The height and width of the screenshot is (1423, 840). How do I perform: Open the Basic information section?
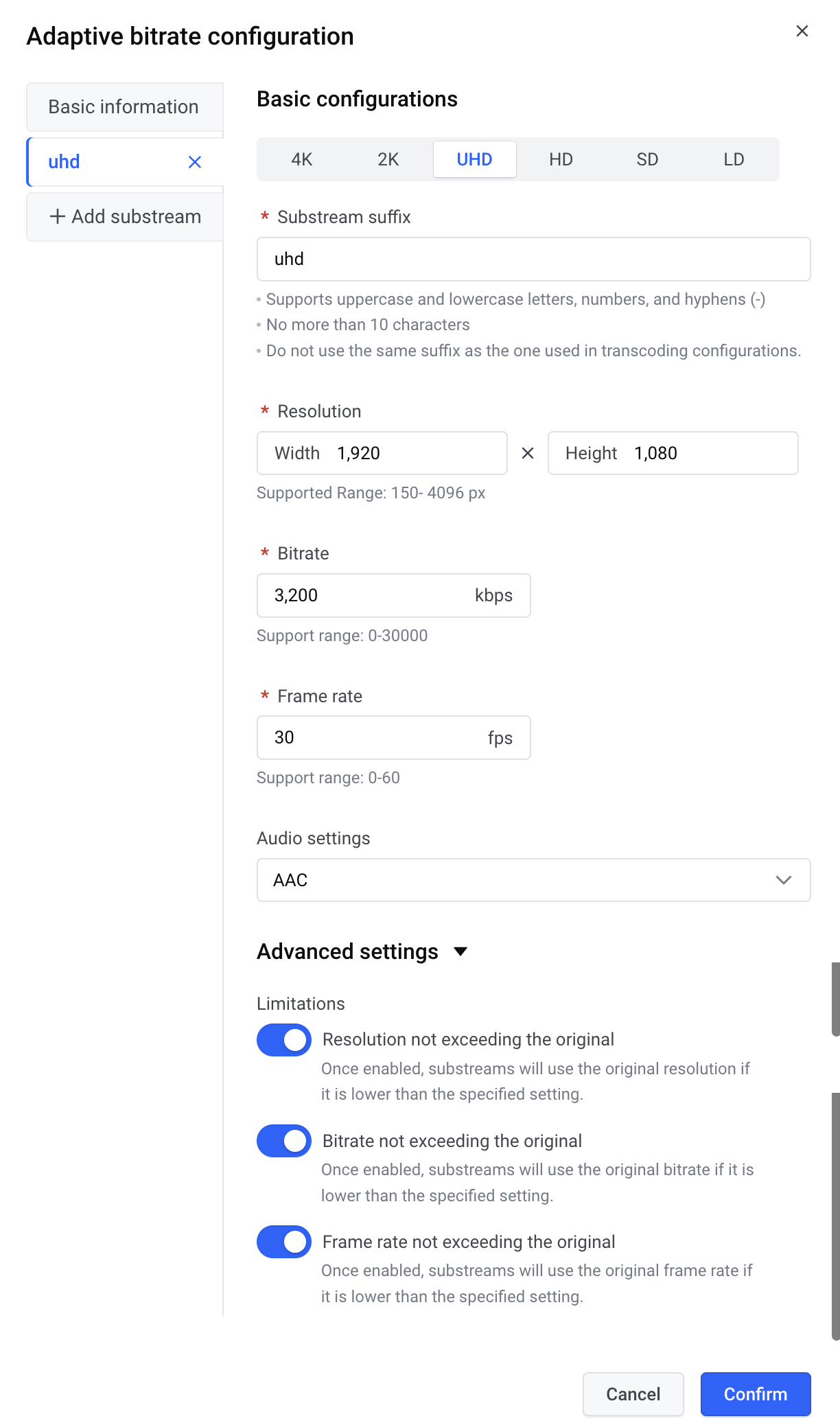click(x=124, y=107)
